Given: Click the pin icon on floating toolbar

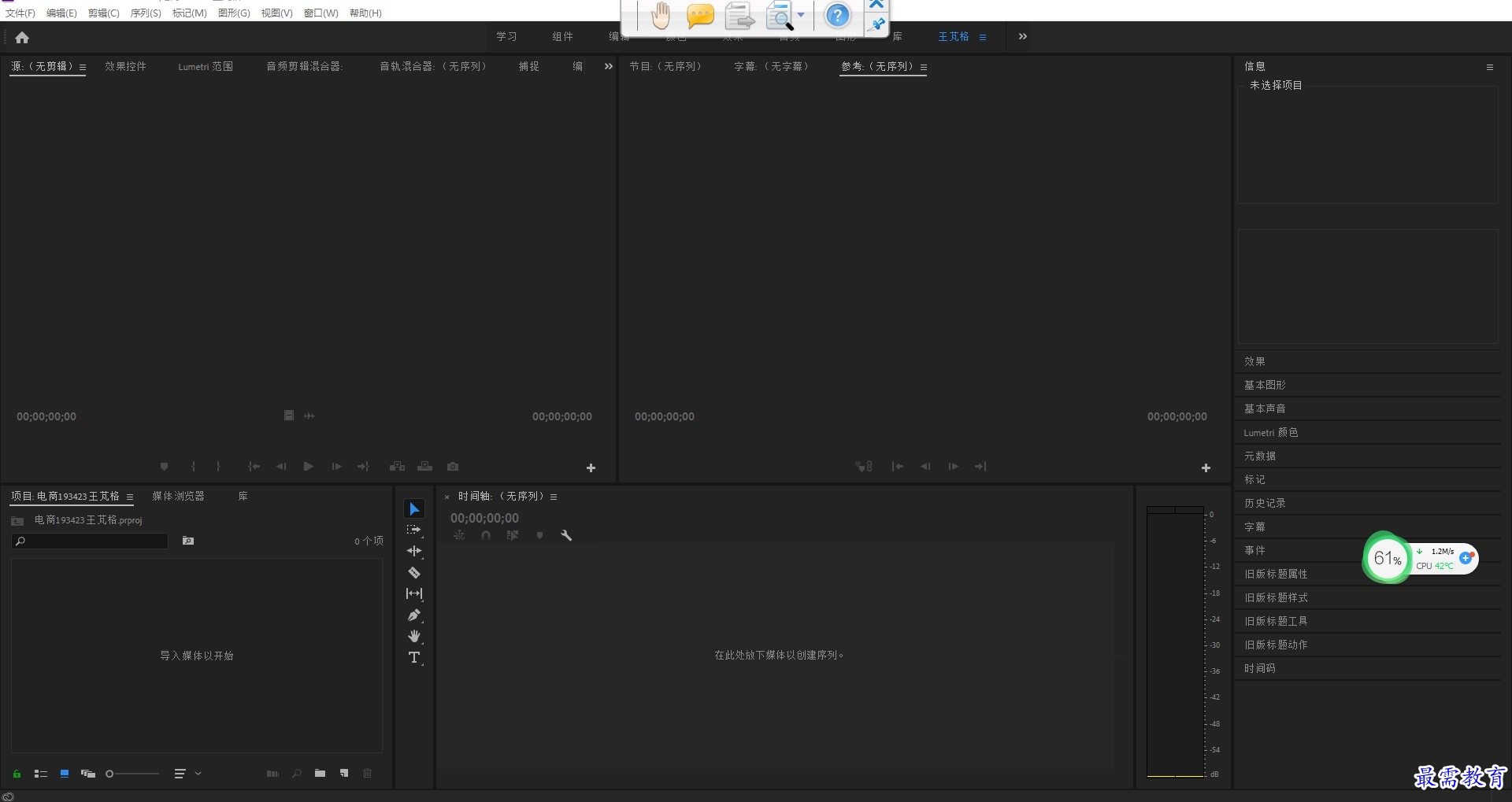Looking at the screenshot, I should pos(876,24).
